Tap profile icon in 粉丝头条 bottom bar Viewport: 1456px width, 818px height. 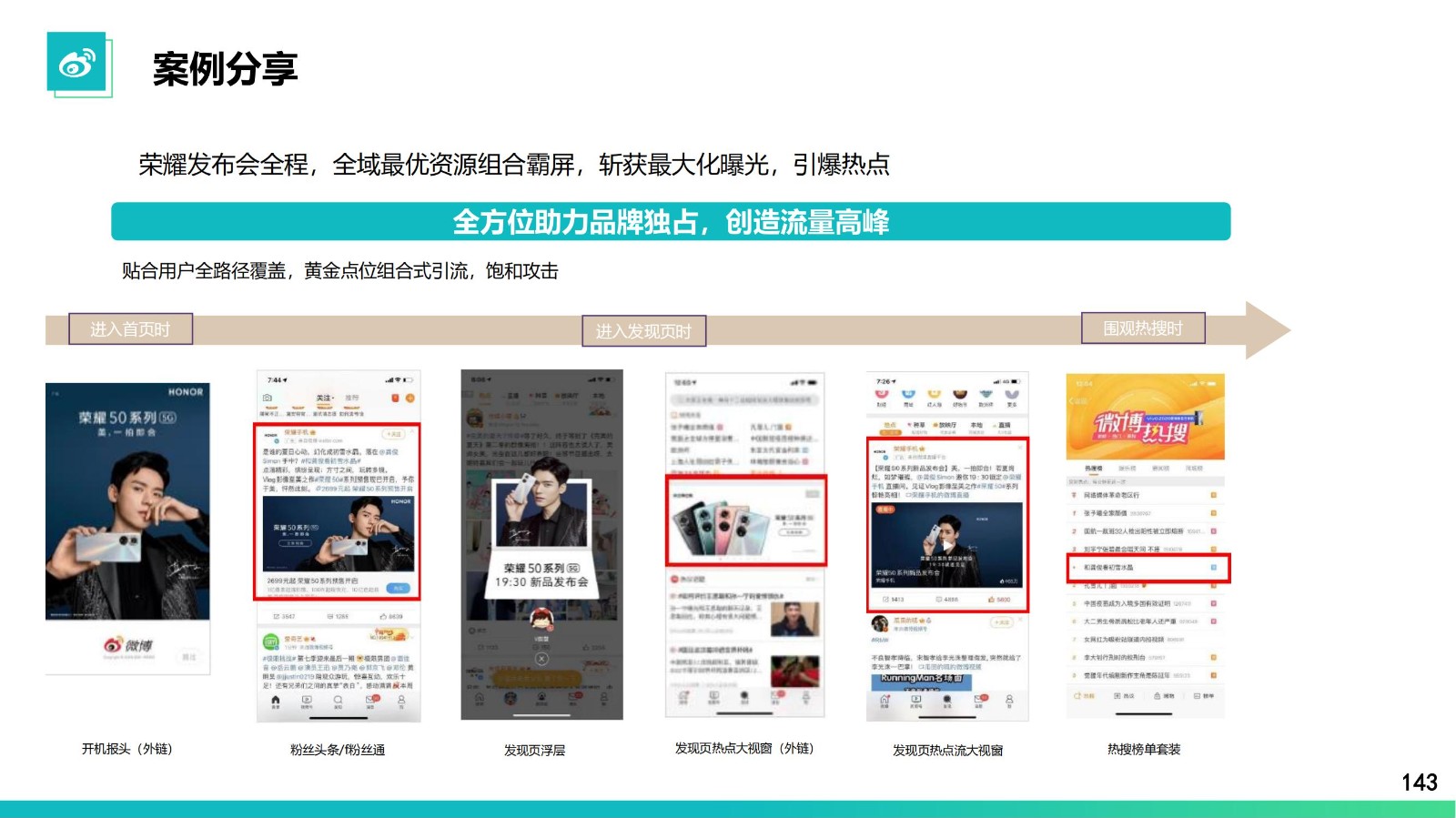(x=401, y=701)
